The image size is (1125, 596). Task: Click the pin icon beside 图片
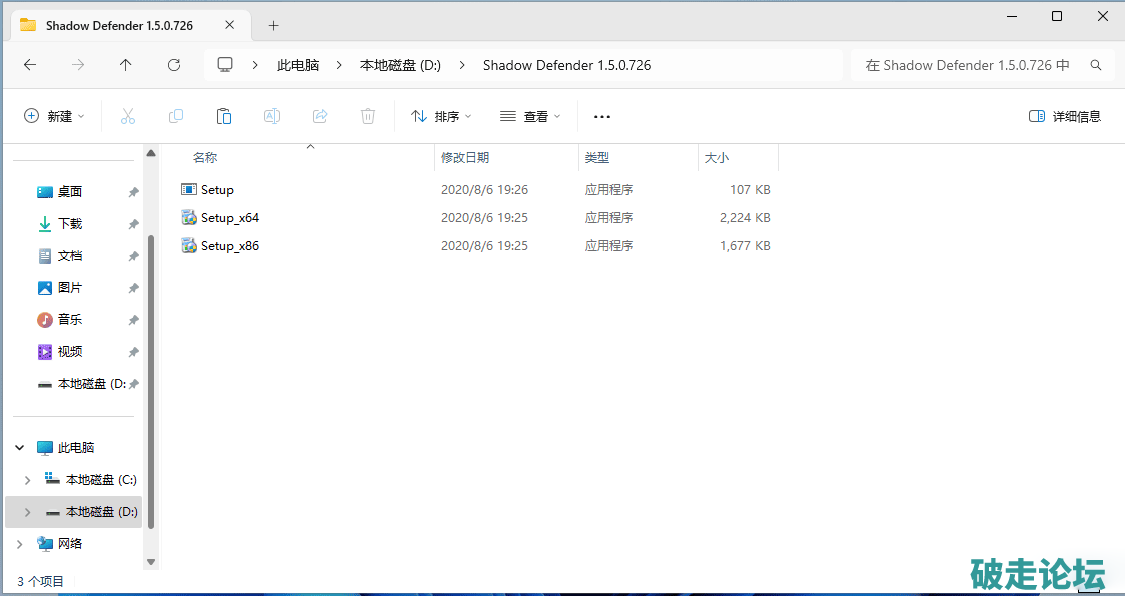pos(133,288)
